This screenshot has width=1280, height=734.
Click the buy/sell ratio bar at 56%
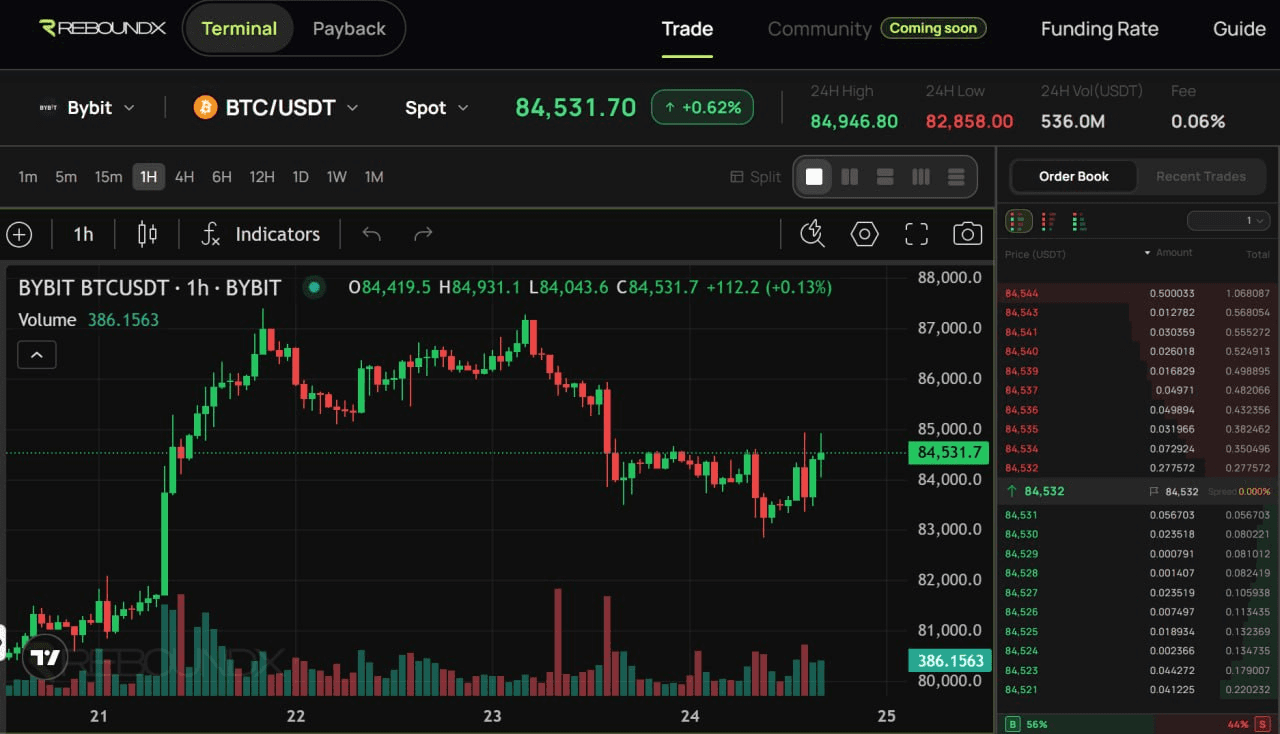1137,723
